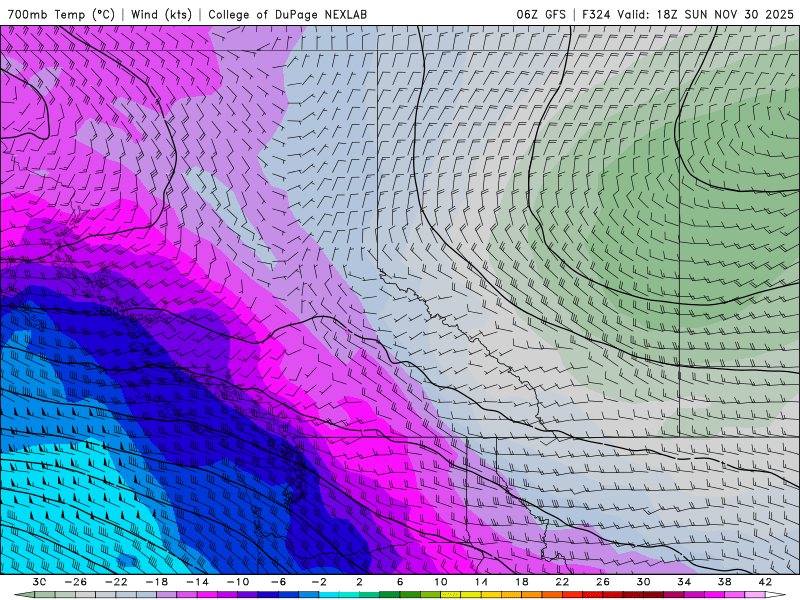
Task: Click the -6 legend label
Action: click(278, 582)
